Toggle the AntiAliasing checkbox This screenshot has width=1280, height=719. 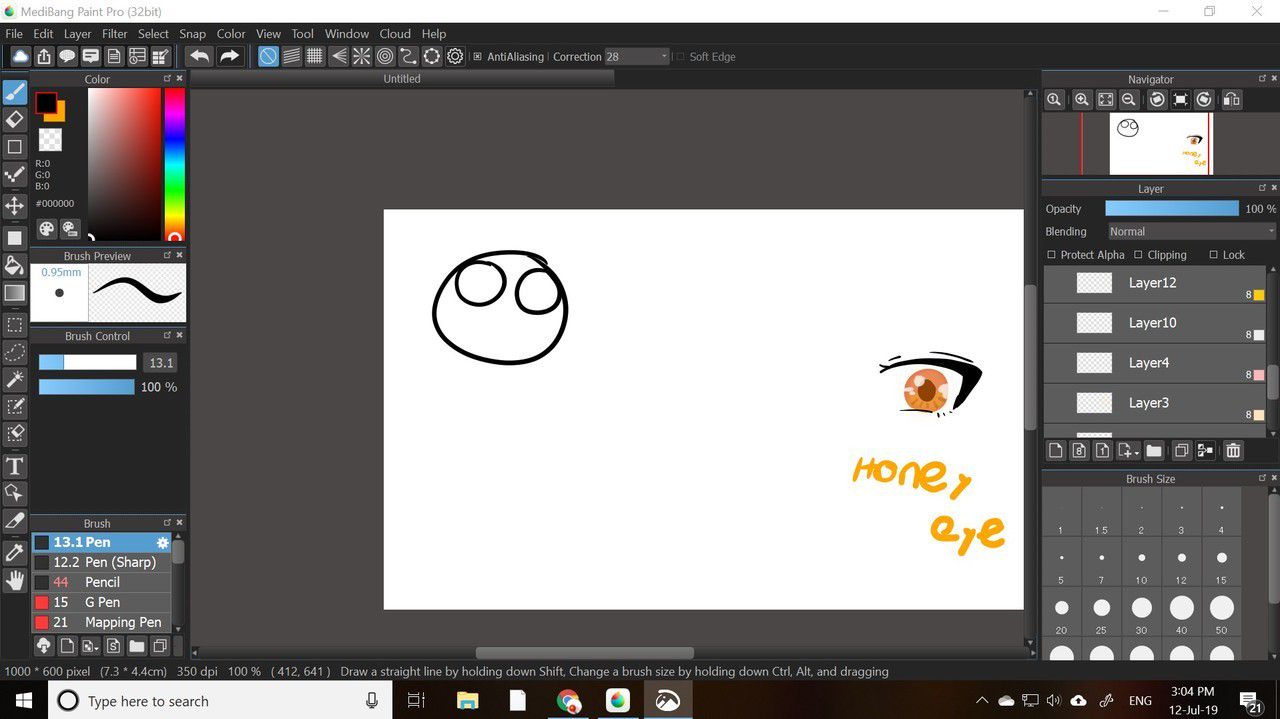[x=478, y=57]
